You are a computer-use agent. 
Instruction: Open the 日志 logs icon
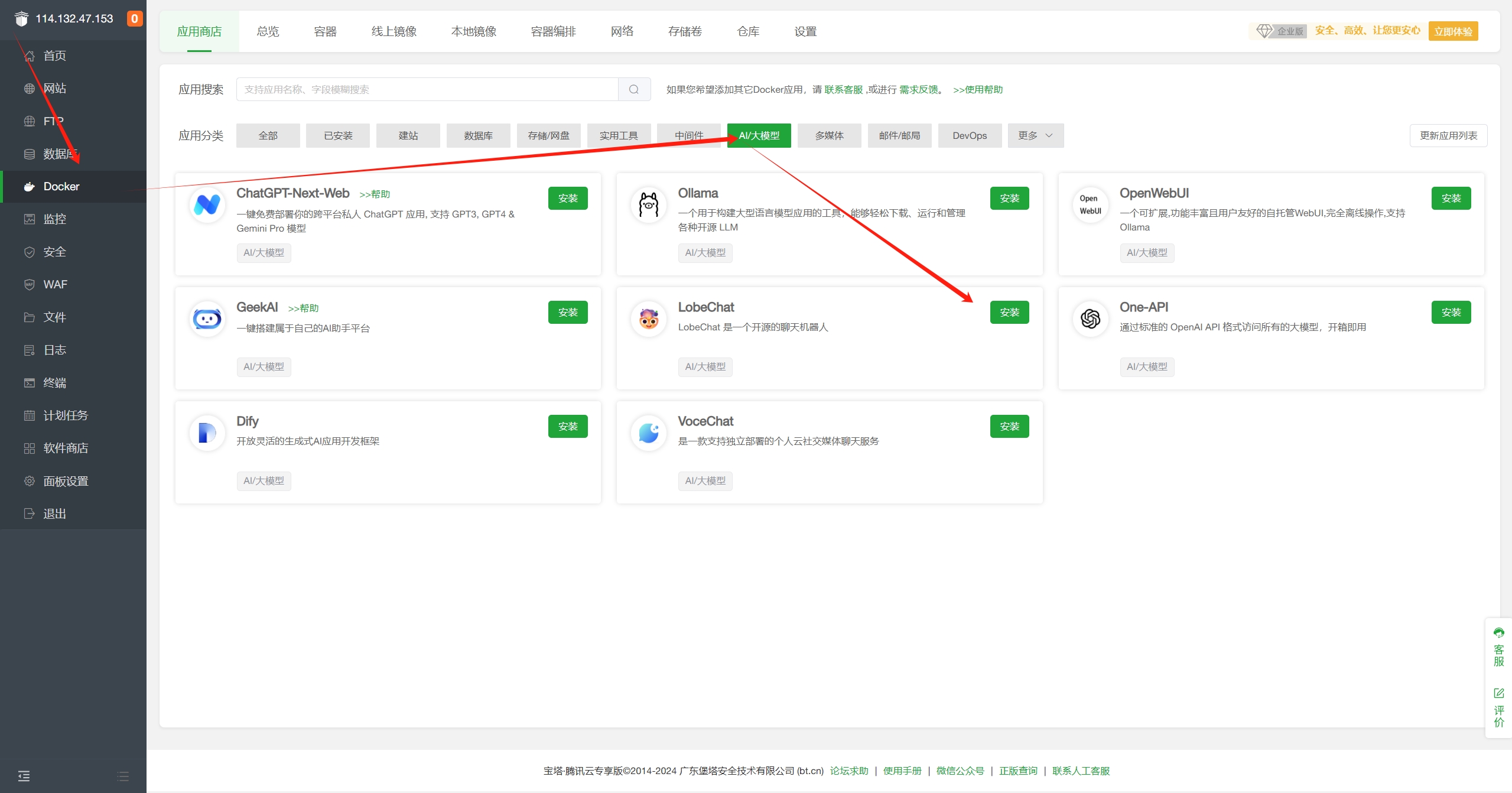tap(29, 350)
